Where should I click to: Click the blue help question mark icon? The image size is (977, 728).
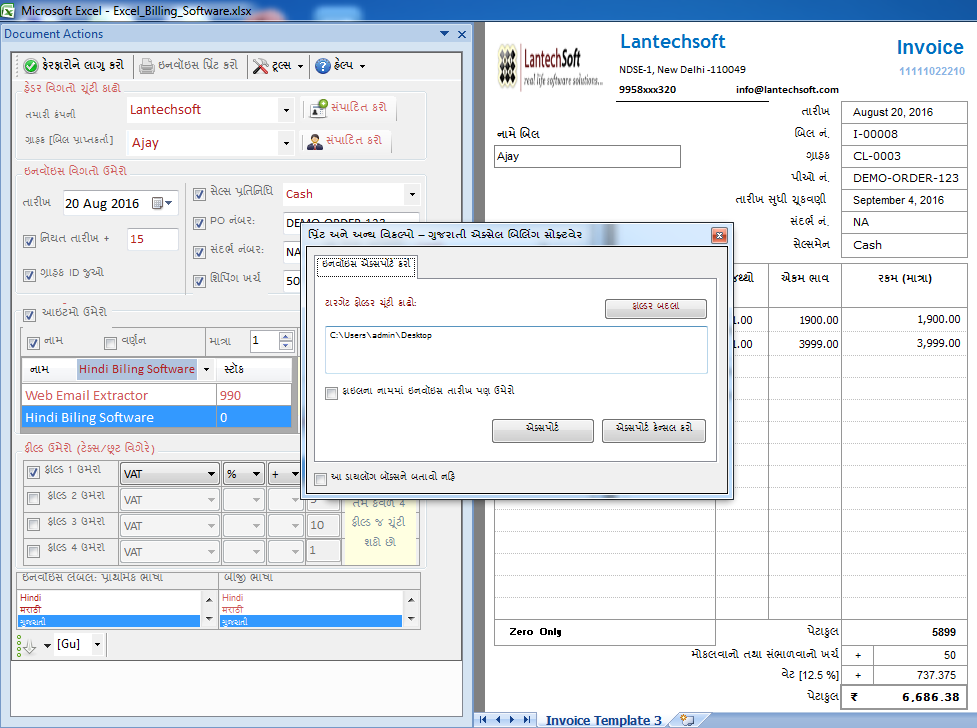(x=323, y=65)
